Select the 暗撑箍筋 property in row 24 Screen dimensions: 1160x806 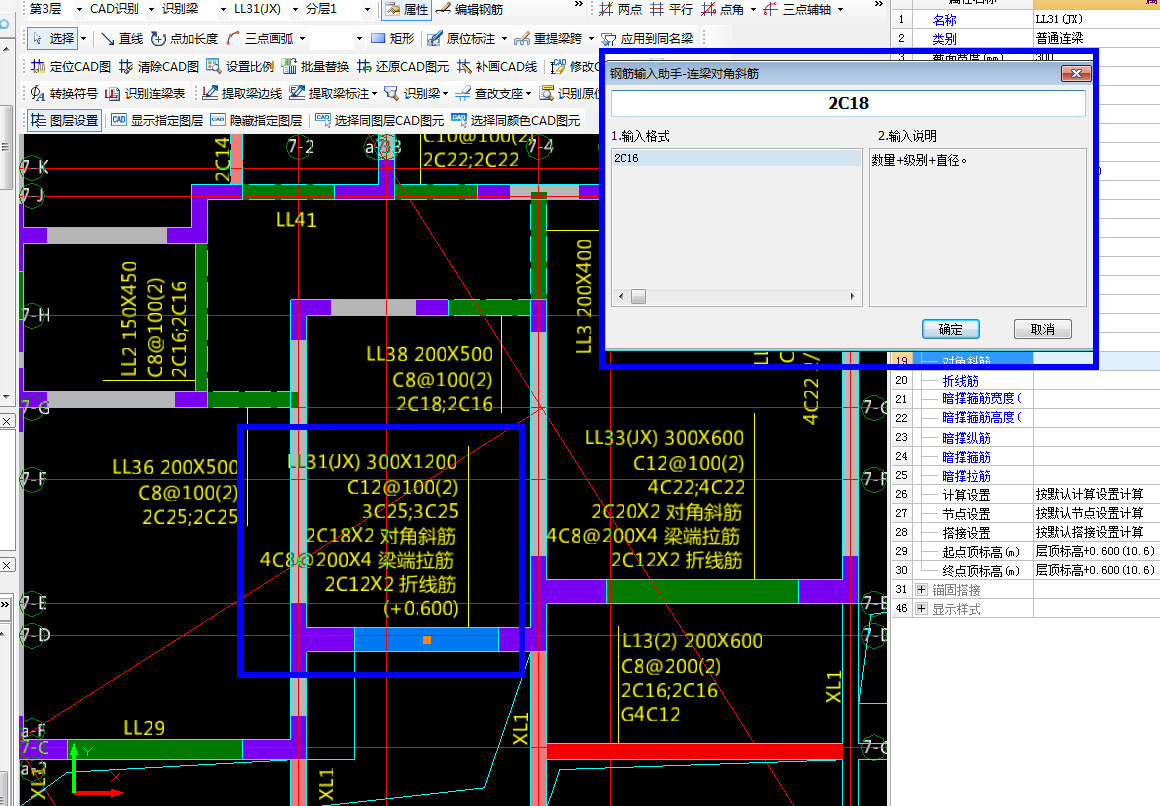click(x=966, y=457)
